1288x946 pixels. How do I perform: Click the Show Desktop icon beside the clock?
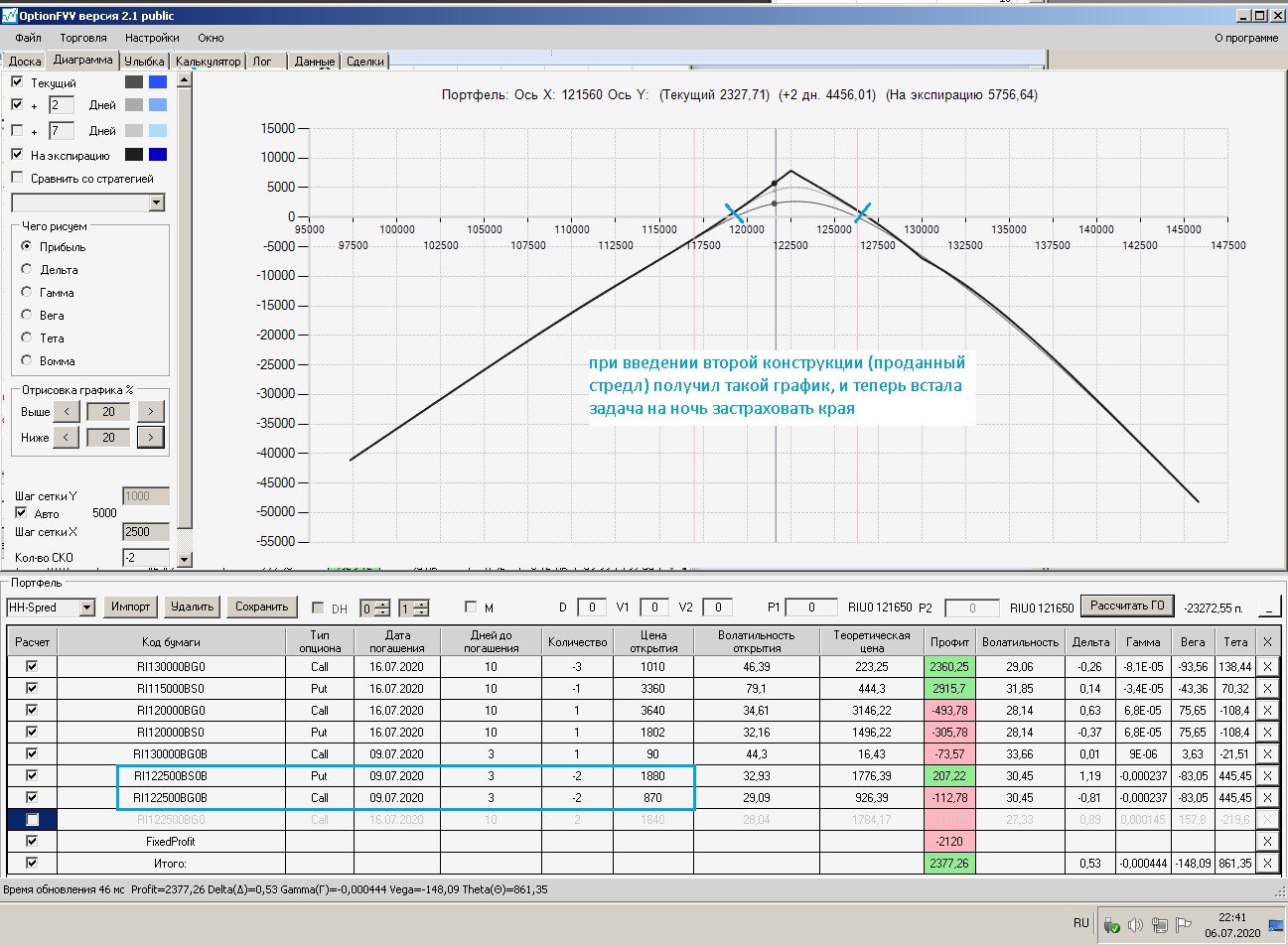[1276, 925]
